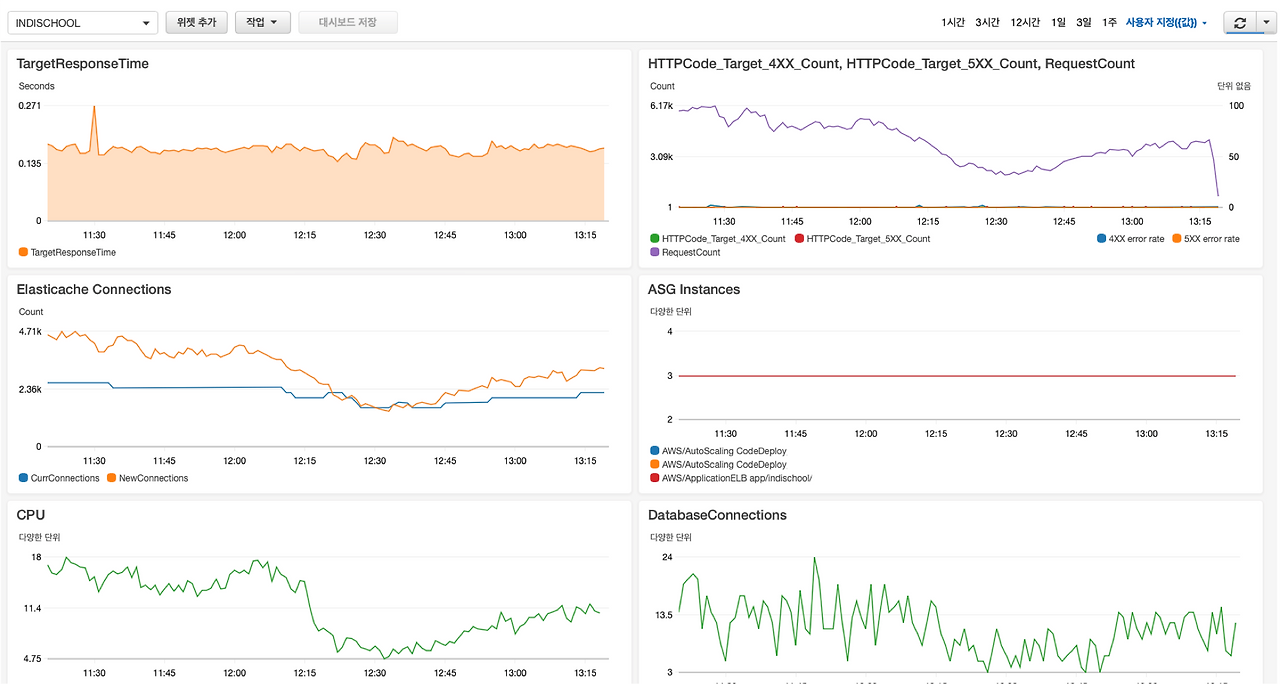The height and width of the screenshot is (684, 1280).
Task: Select the 12시간 time range
Action: point(1025,23)
